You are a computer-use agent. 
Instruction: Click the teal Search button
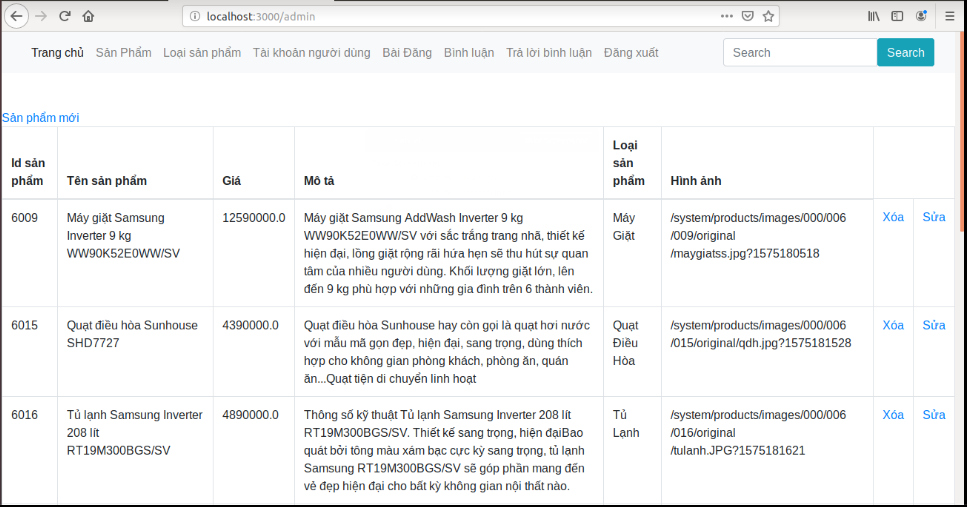click(905, 52)
